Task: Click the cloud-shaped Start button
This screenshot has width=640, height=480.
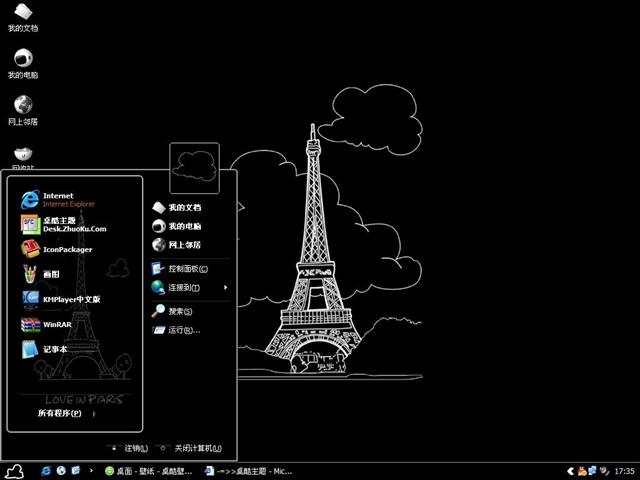Action: tap(15, 471)
